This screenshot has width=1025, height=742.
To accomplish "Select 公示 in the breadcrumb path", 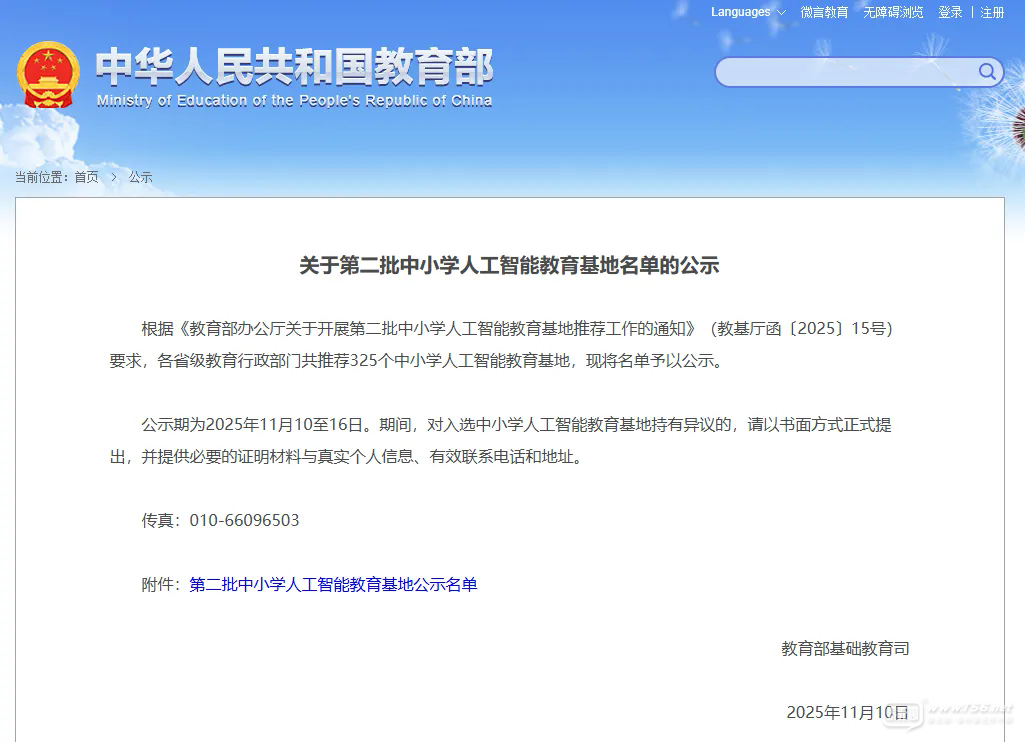I will (140, 177).
